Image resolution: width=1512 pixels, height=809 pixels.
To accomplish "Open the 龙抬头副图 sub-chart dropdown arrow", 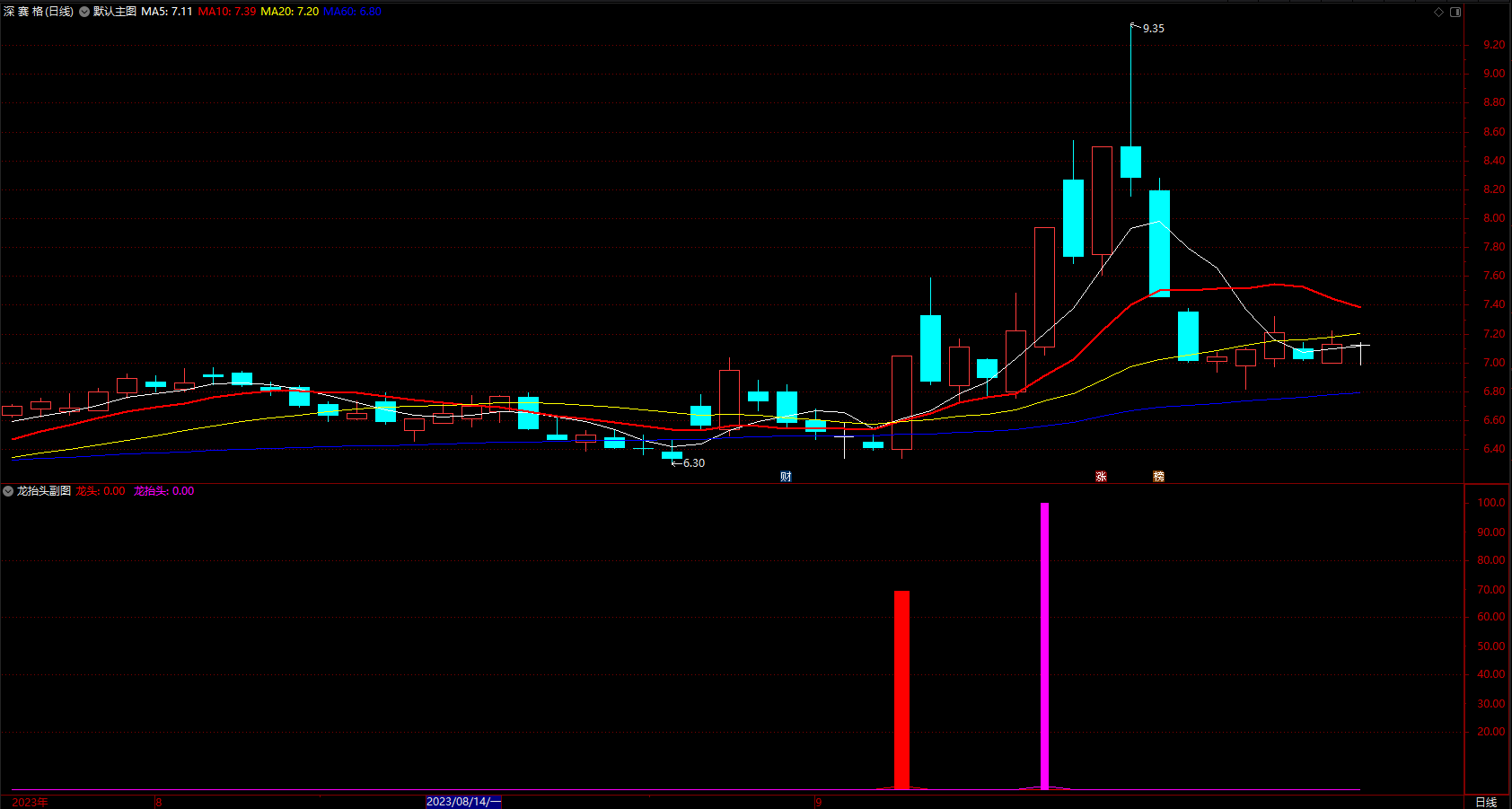I will (8, 491).
